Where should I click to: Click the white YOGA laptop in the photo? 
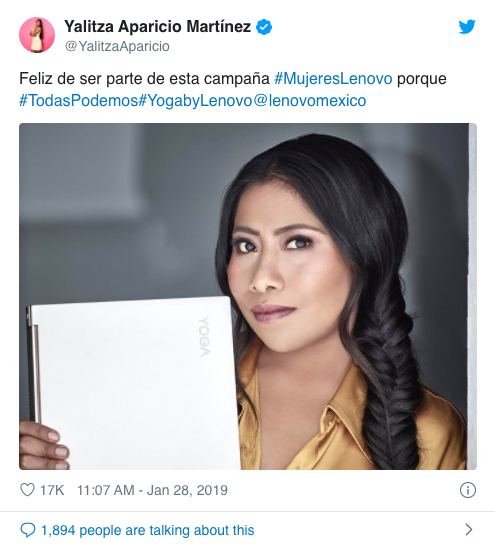(134, 383)
